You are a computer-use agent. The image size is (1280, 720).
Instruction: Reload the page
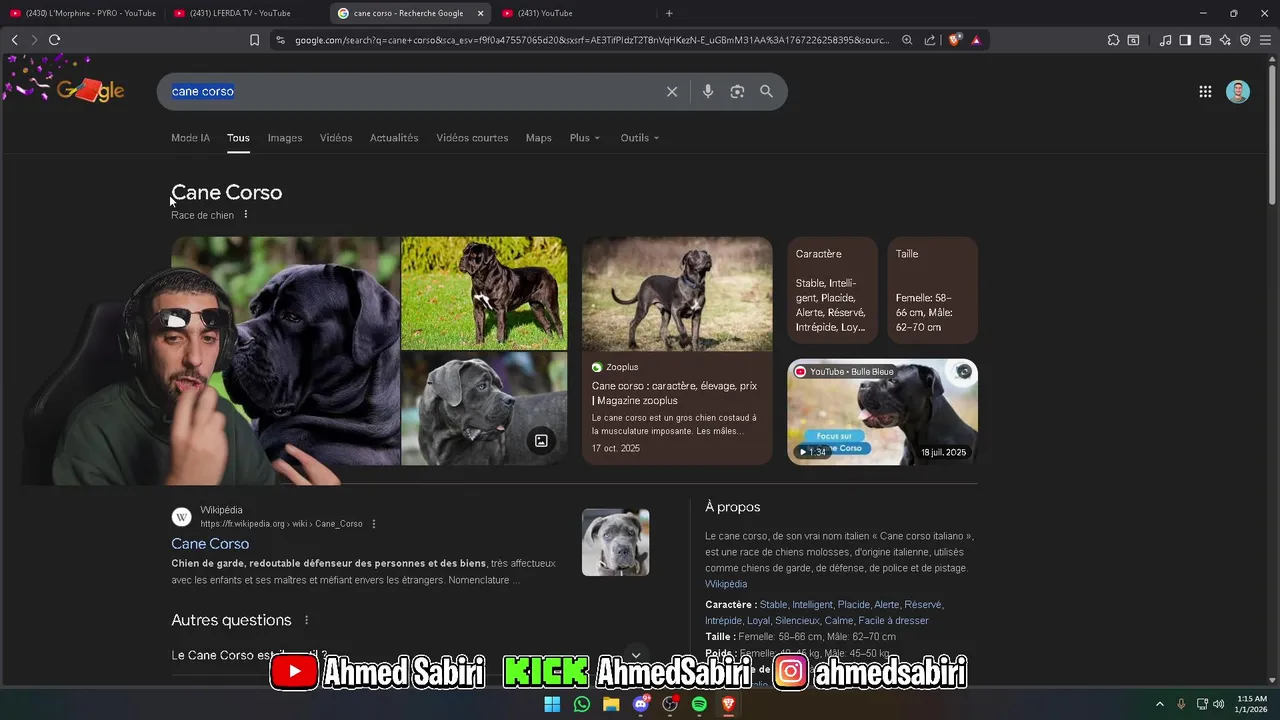pos(54,40)
